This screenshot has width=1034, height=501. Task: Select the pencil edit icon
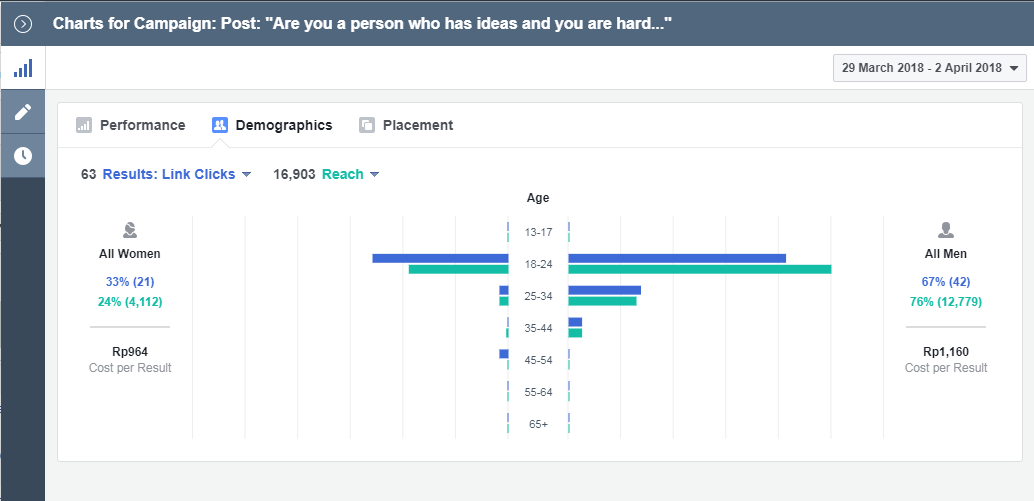click(23, 111)
